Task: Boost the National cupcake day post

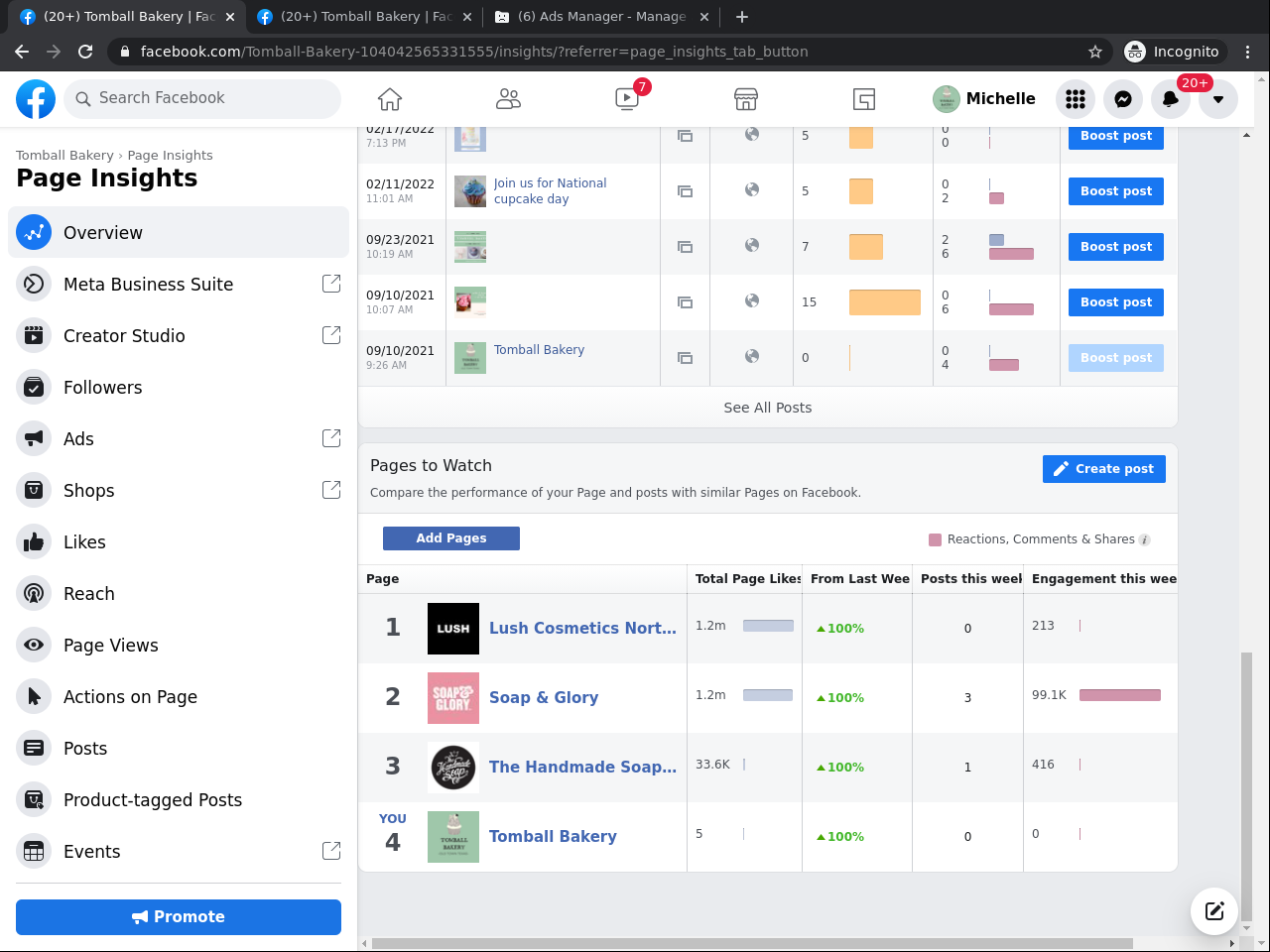Action: point(1116,191)
